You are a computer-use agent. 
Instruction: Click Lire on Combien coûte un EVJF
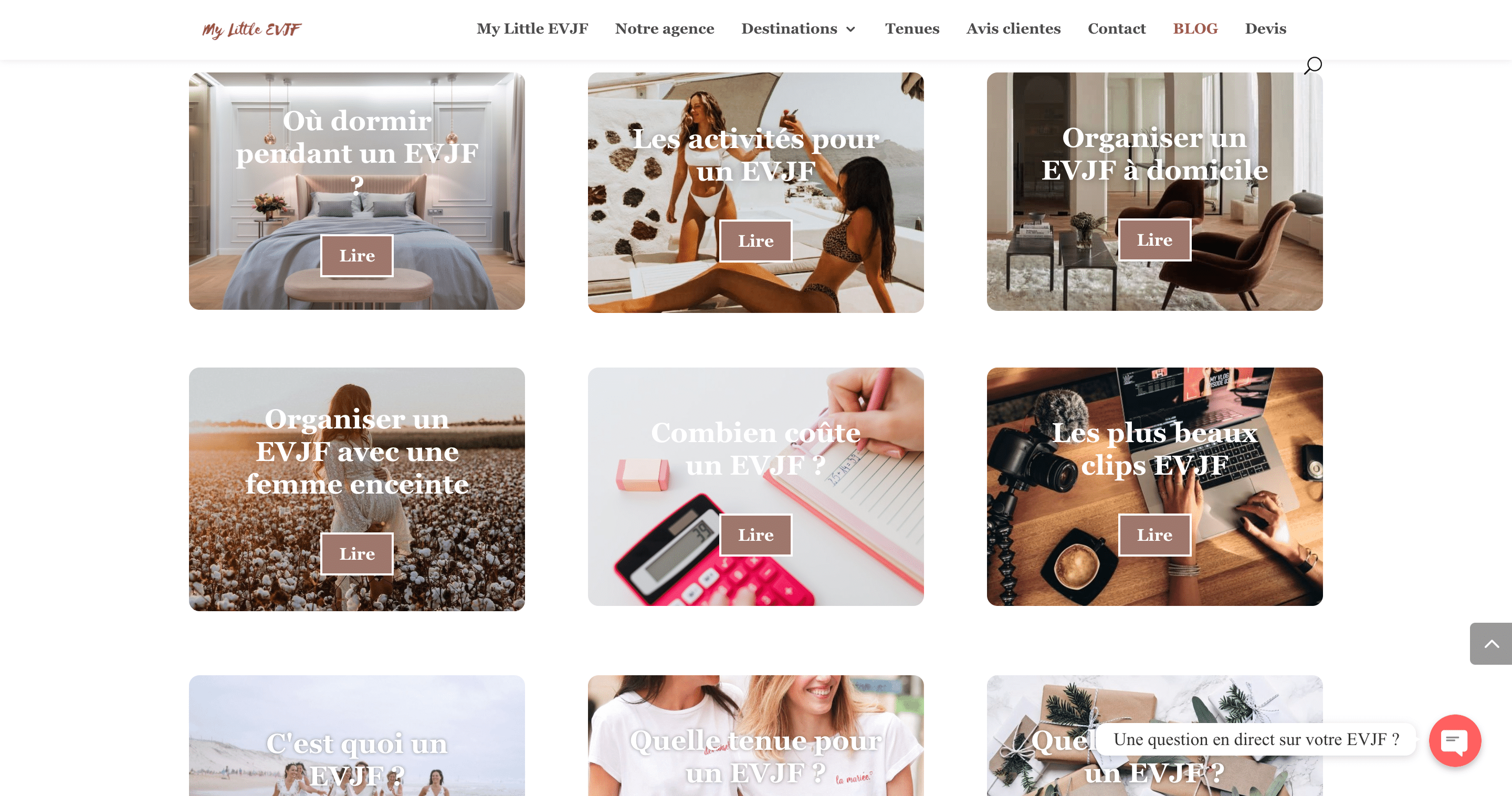pyautogui.click(x=756, y=535)
